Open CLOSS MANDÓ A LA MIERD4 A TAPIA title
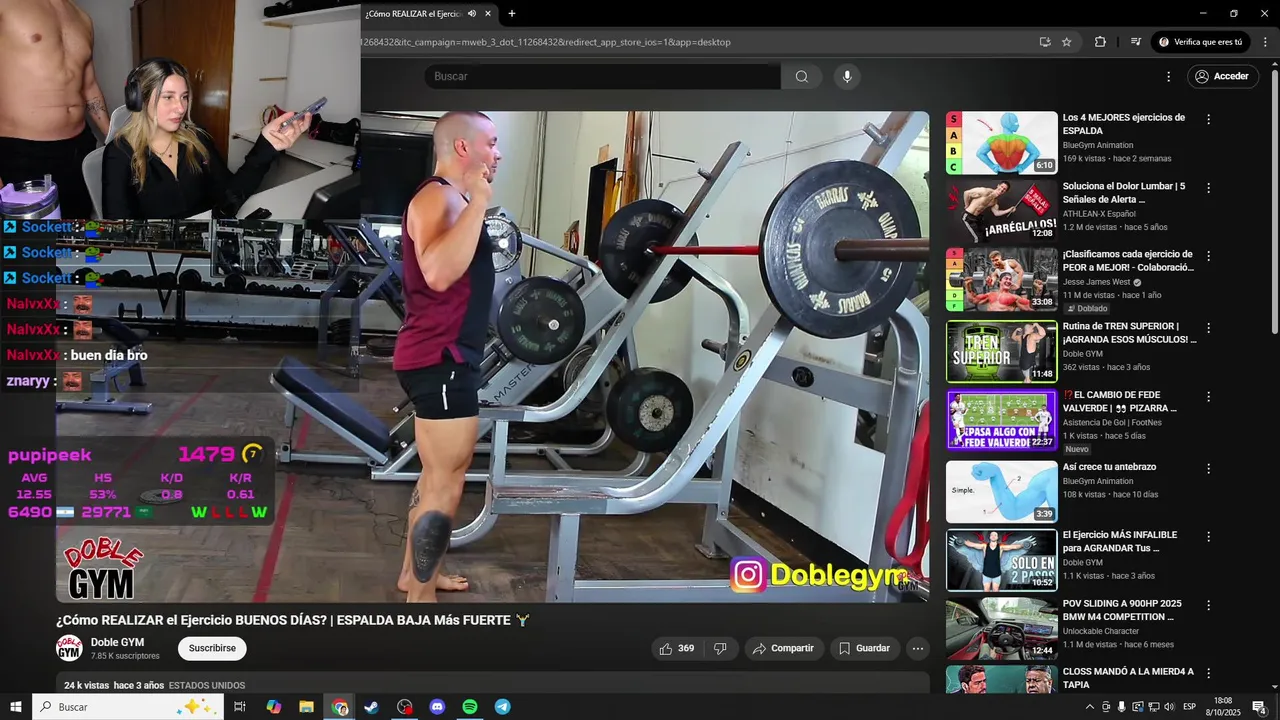The image size is (1280, 720). coord(1128,678)
